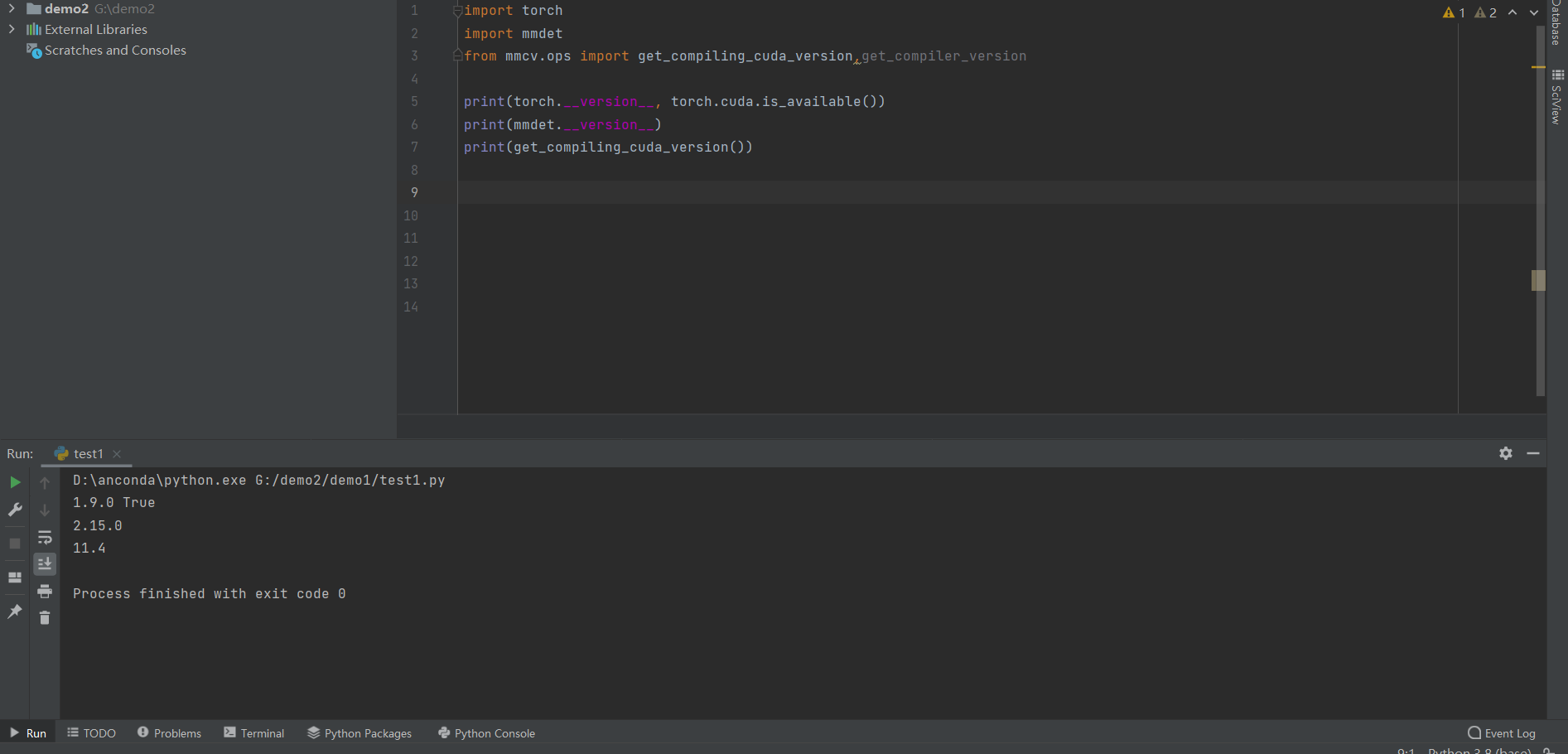1568x754 pixels.
Task: Select the demo2 project root
Action: click(x=66, y=8)
